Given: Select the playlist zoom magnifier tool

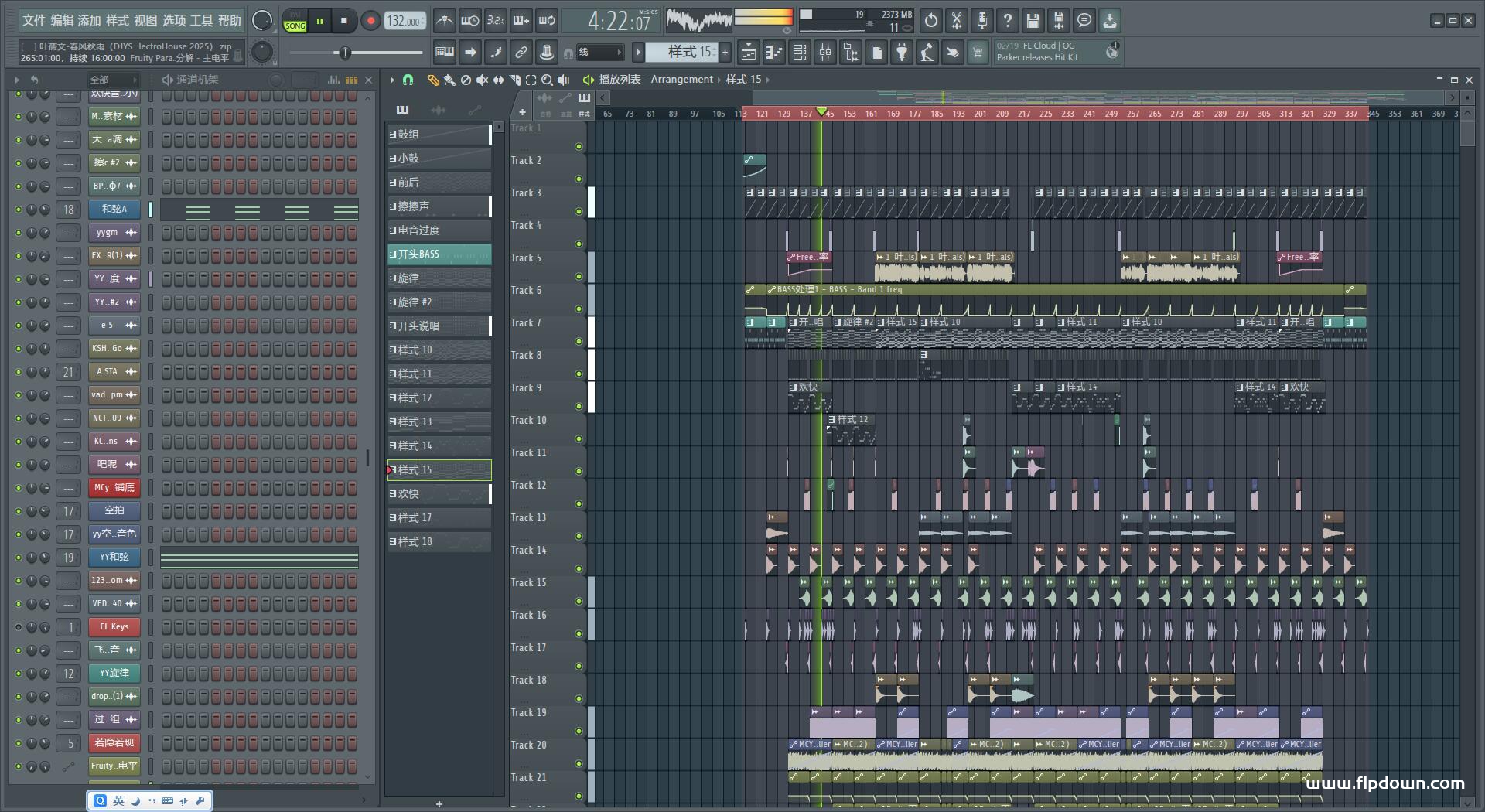Looking at the screenshot, I should tap(547, 80).
